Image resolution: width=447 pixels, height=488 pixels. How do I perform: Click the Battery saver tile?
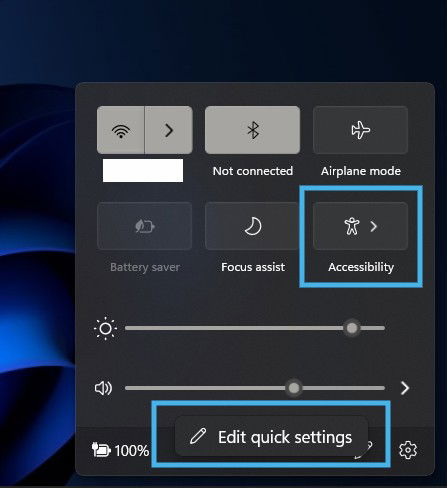coord(144,226)
